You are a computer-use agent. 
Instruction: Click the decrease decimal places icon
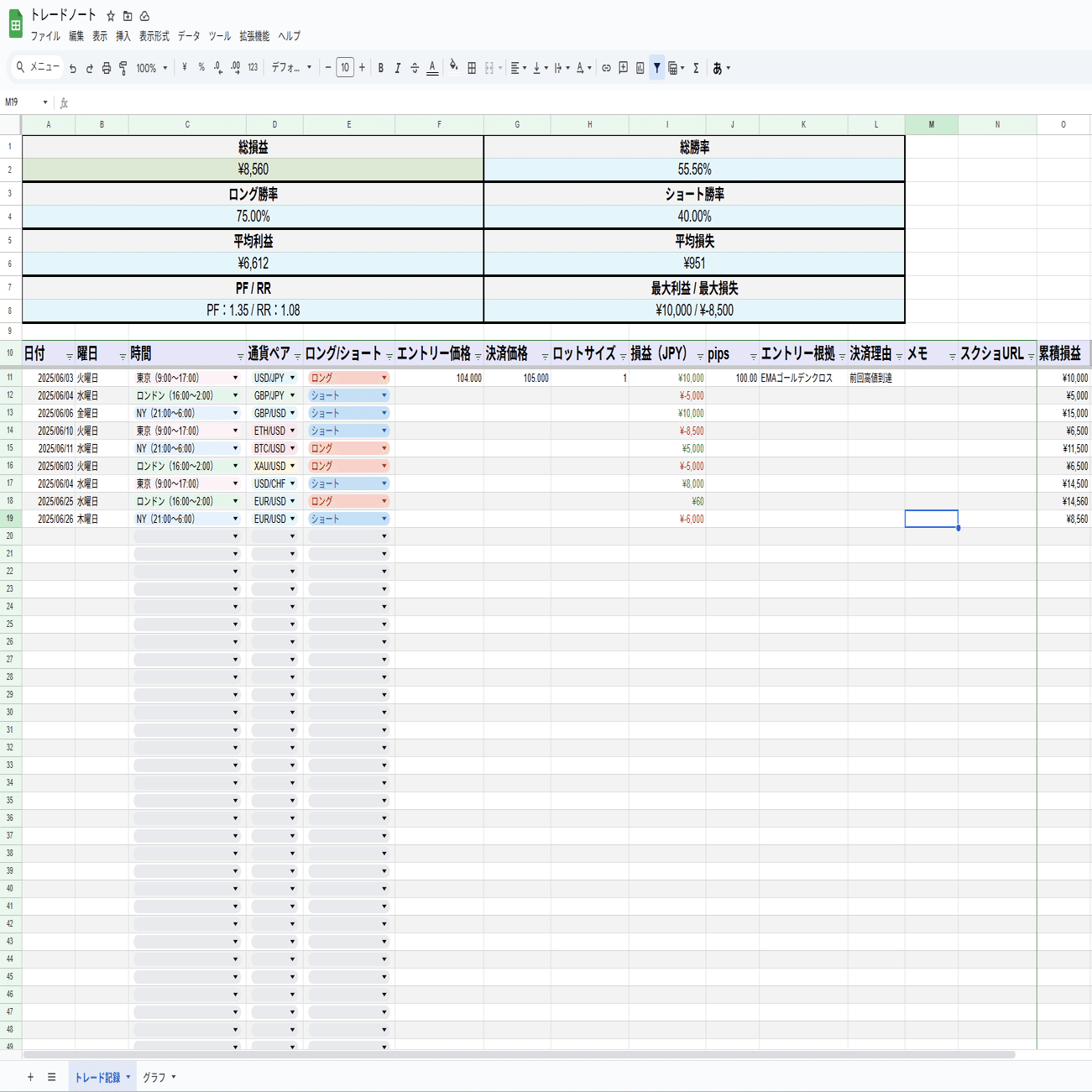tap(218, 68)
